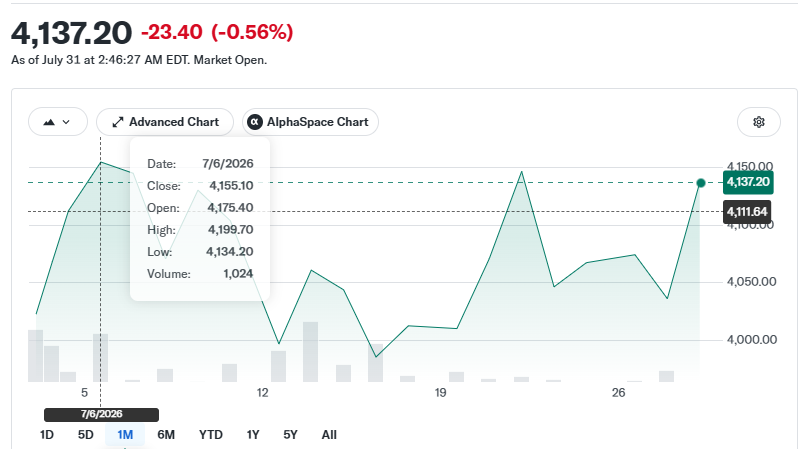Click the expand arrows icon on Advanced Chart
The height and width of the screenshot is (449, 802).
click(118, 122)
